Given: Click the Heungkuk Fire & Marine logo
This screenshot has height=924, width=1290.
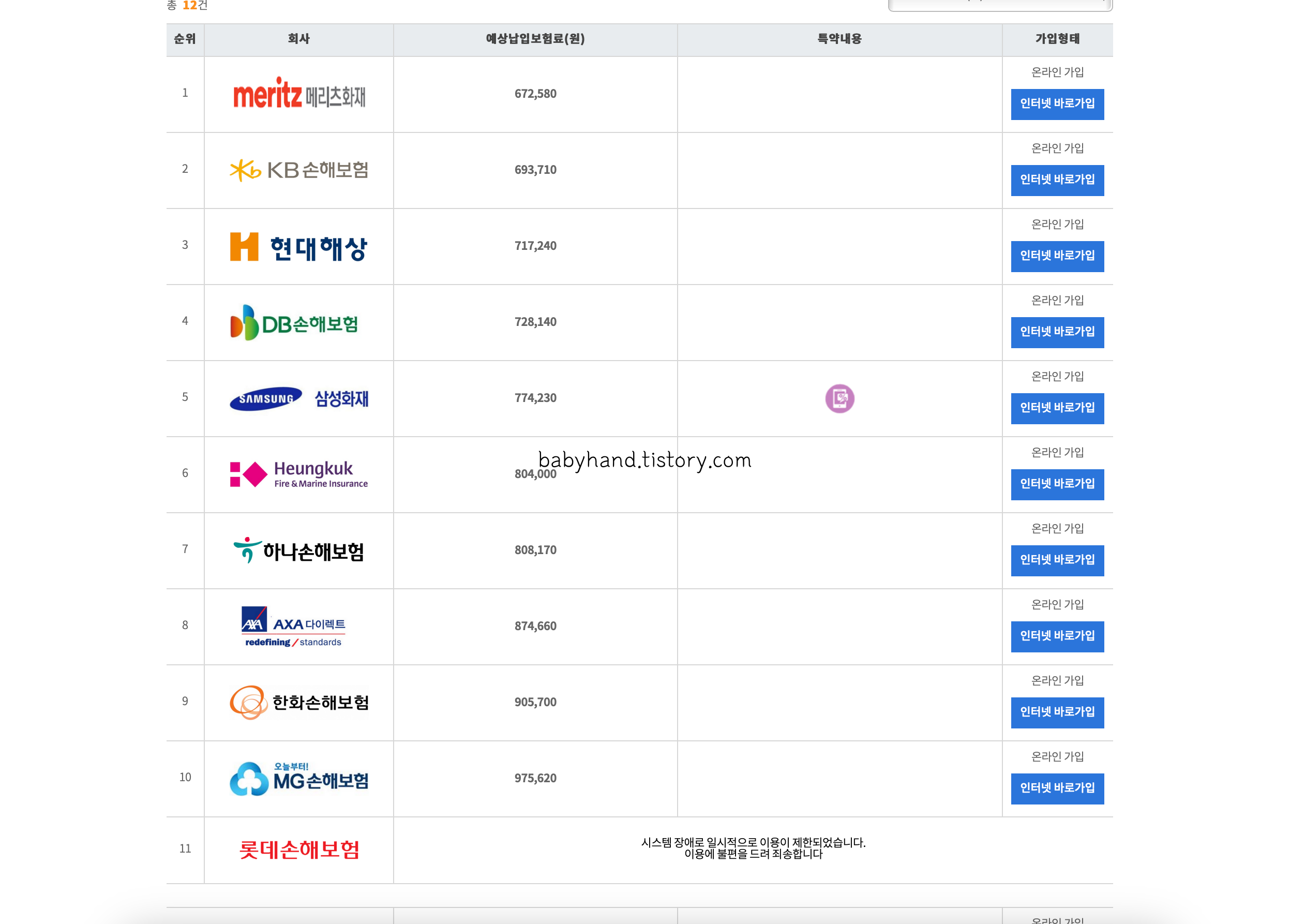Looking at the screenshot, I should [x=299, y=474].
